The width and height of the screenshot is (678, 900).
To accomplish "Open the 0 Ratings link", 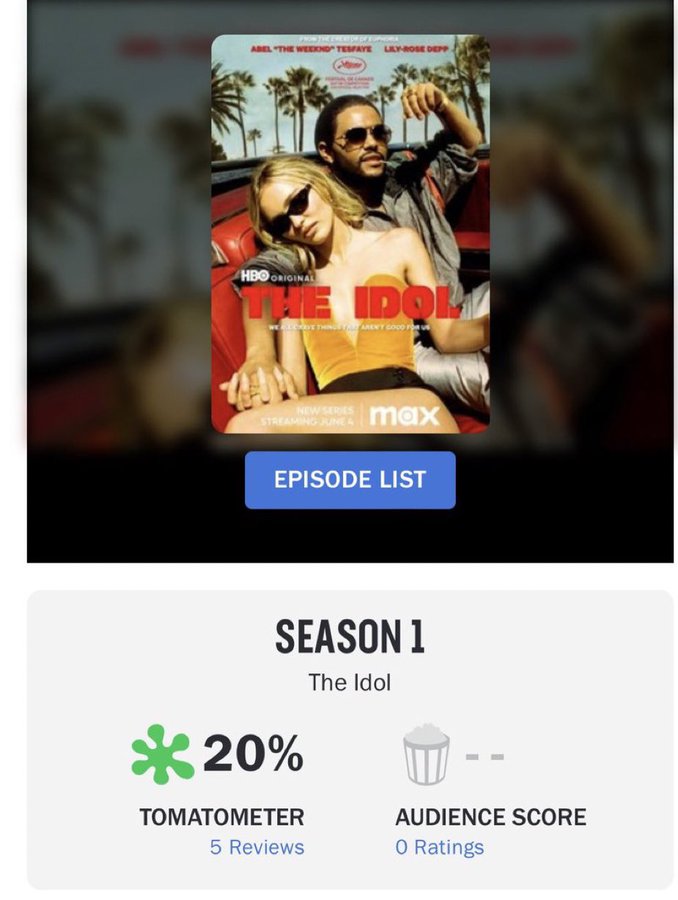I will [x=440, y=847].
